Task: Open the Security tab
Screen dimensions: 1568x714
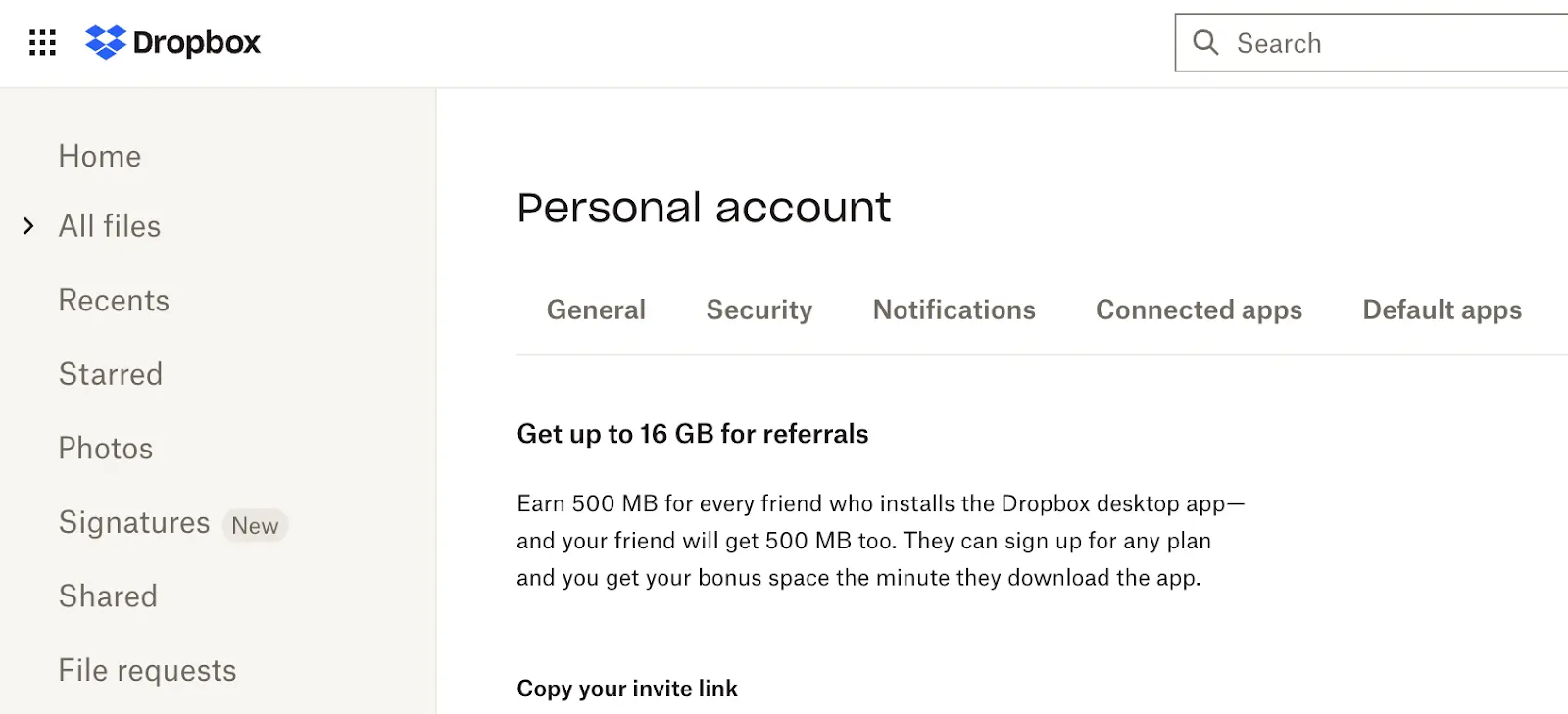Action: pos(759,309)
